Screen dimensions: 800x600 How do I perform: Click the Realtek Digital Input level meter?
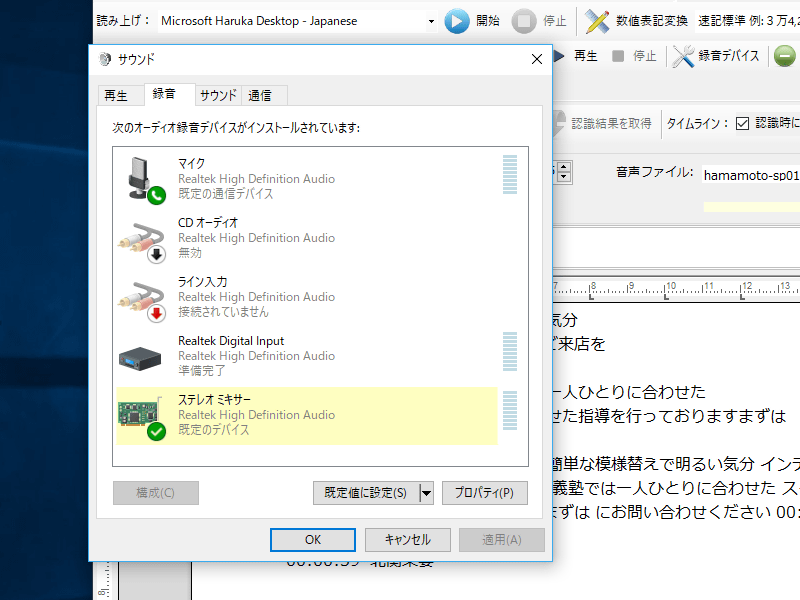[x=510, y=352]
